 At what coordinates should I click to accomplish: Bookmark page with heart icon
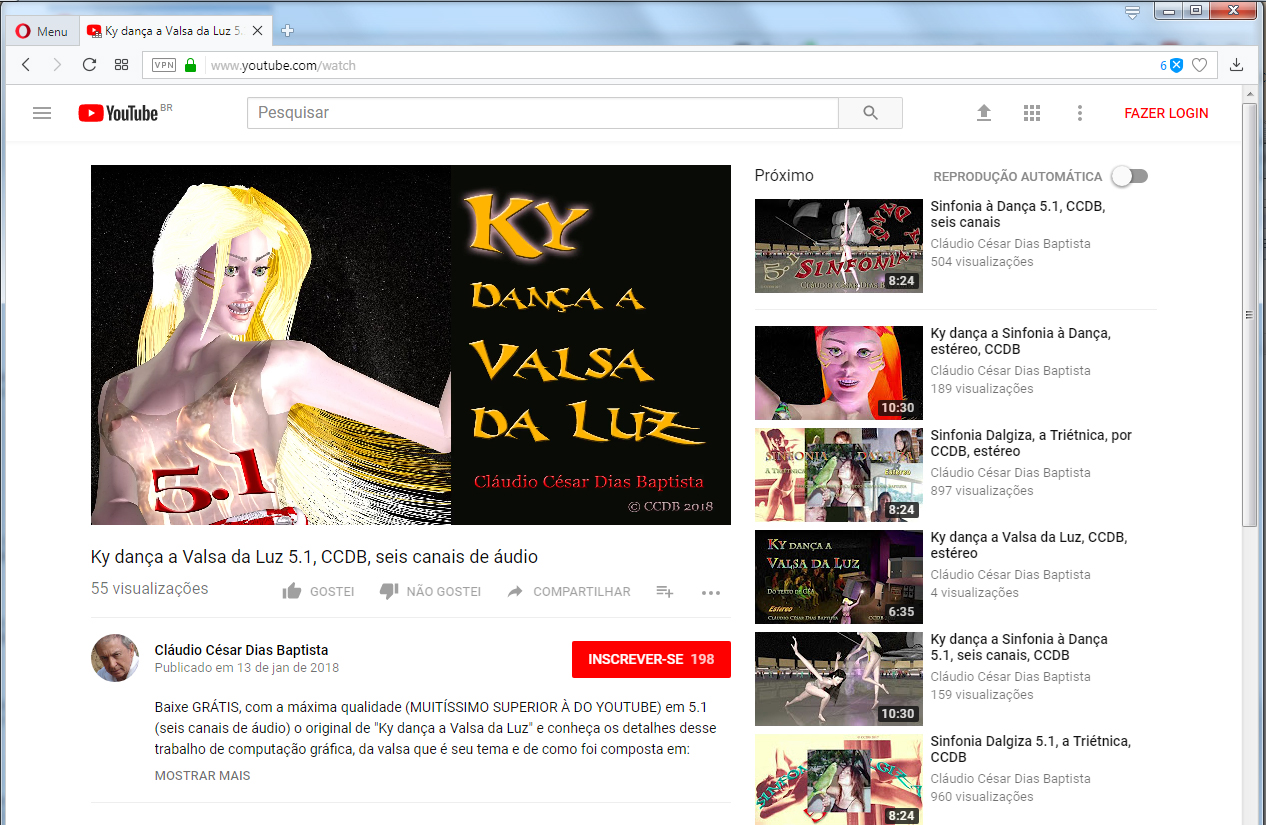click(x=1200, y=65)
